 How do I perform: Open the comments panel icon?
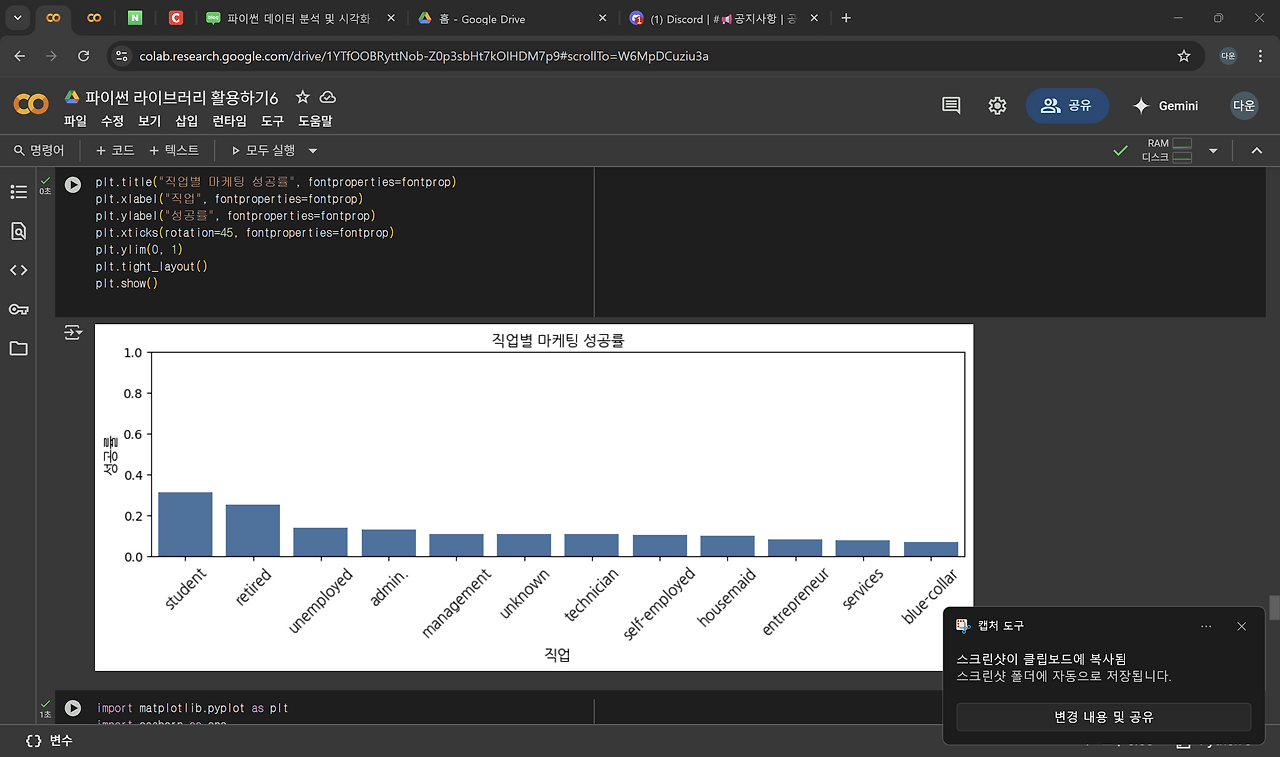pos(949,105)
